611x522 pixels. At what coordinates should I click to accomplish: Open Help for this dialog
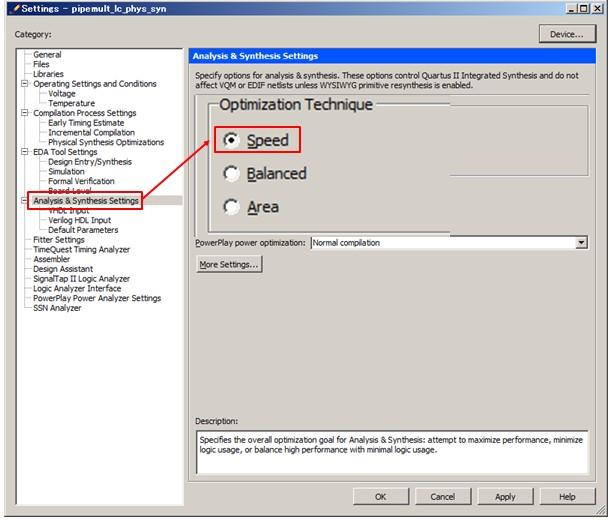coord(567,496)
